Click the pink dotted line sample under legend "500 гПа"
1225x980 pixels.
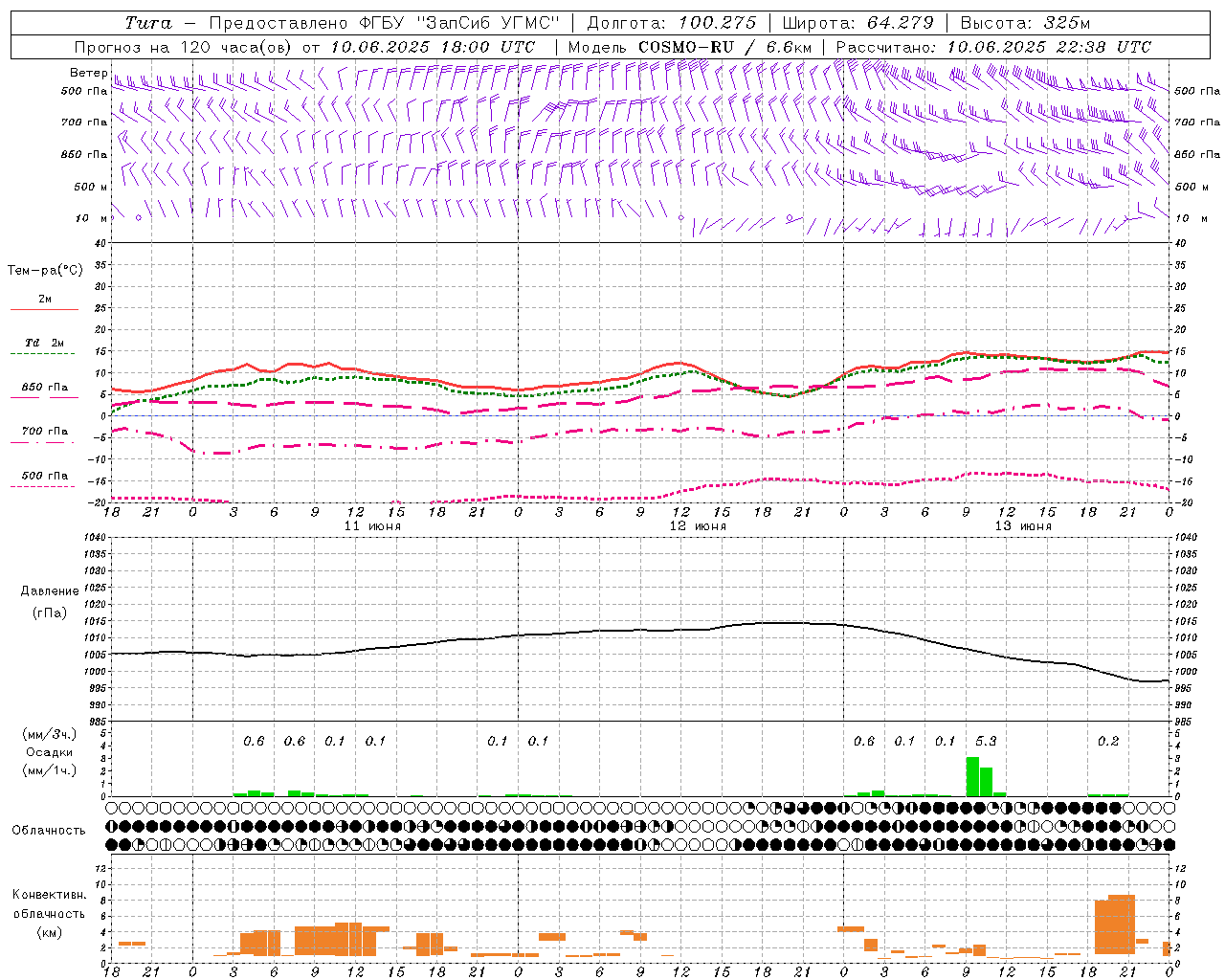[x=42, y=486]
